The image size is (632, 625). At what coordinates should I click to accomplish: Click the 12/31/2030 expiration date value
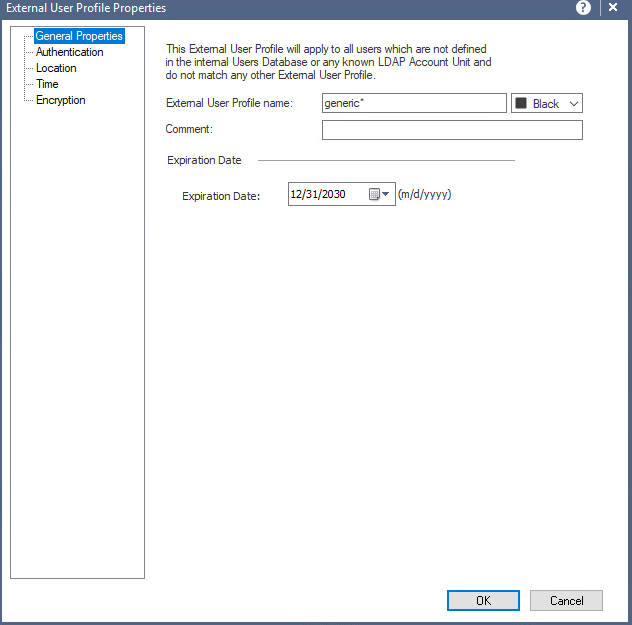pyautogui.click(x=318, y=194)
